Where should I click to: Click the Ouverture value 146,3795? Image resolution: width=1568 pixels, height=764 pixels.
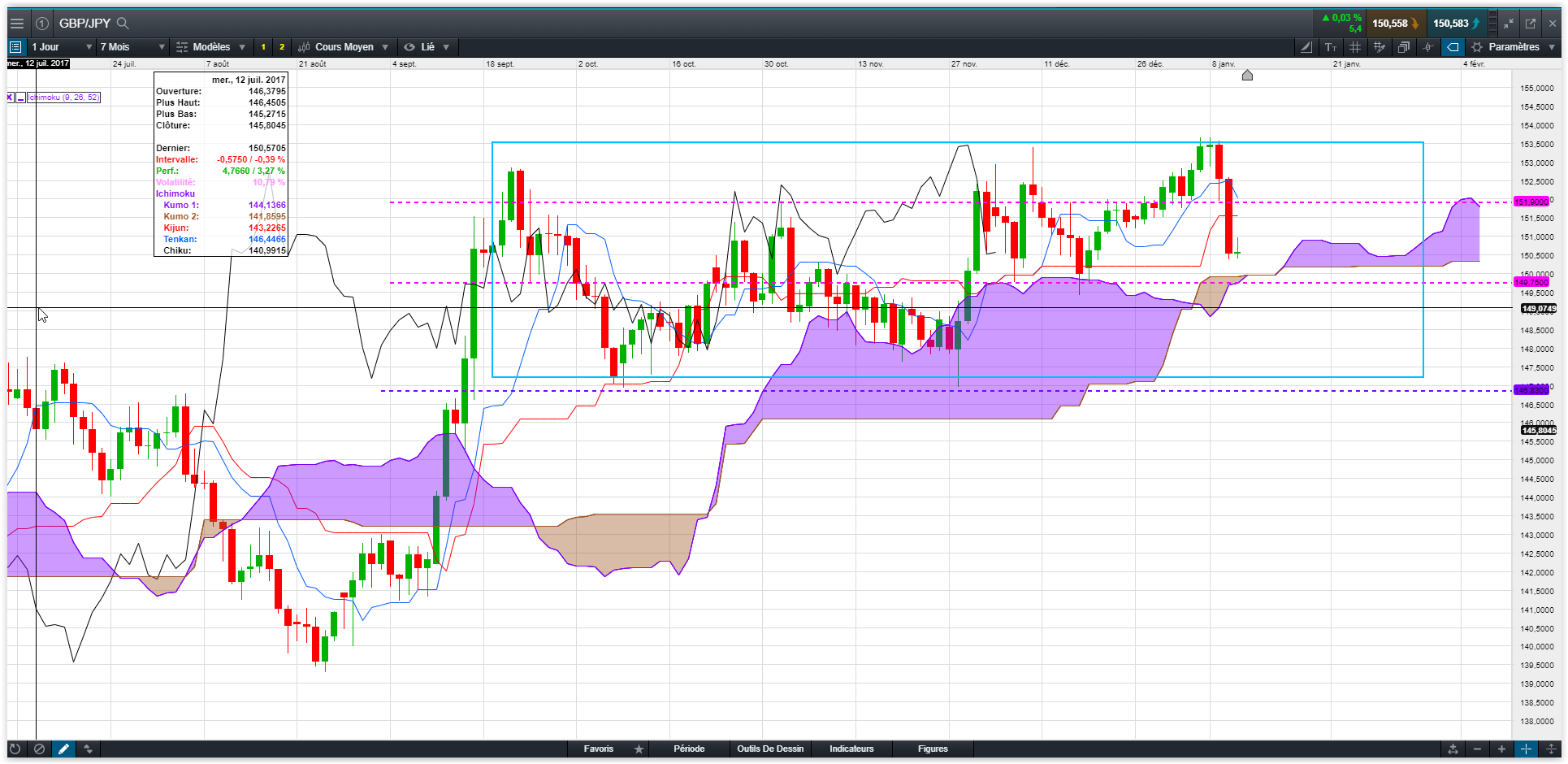pos(266,92)
